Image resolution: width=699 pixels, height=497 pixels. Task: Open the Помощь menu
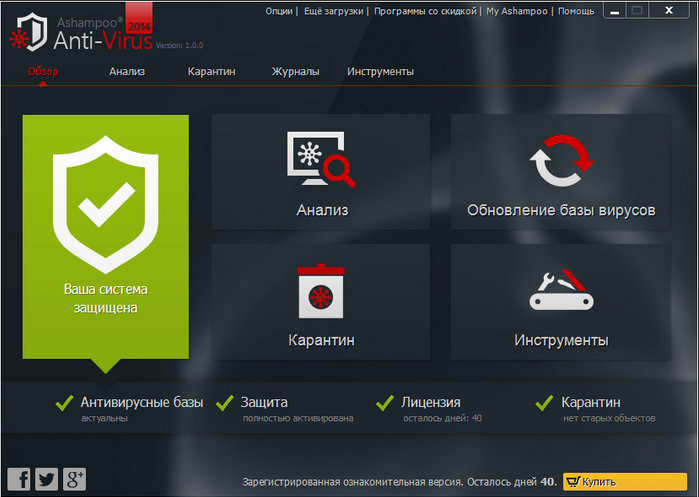coord(576,11)
